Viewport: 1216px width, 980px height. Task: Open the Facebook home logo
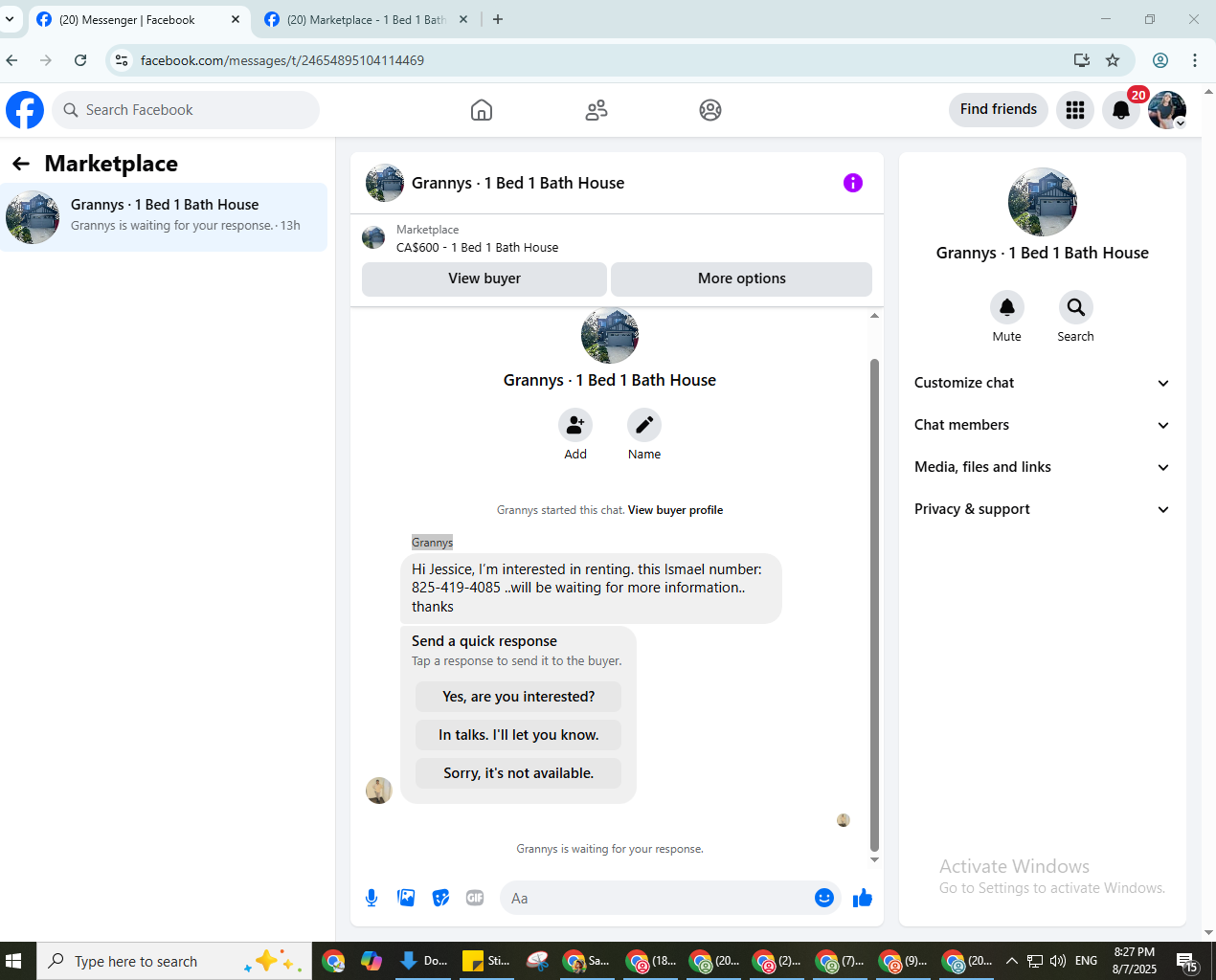coord(25,110)
